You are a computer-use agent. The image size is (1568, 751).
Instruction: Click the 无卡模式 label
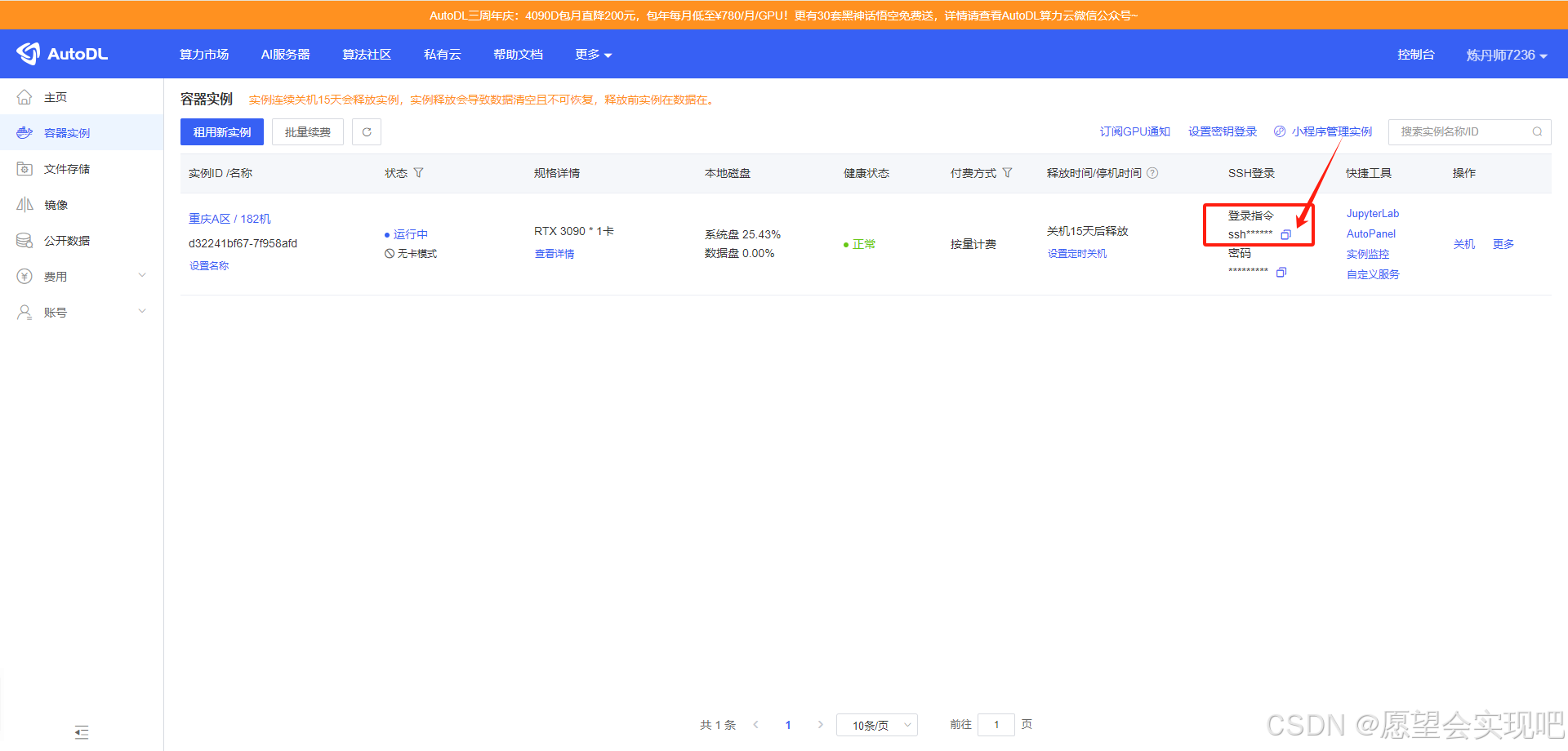click(416, 254)
